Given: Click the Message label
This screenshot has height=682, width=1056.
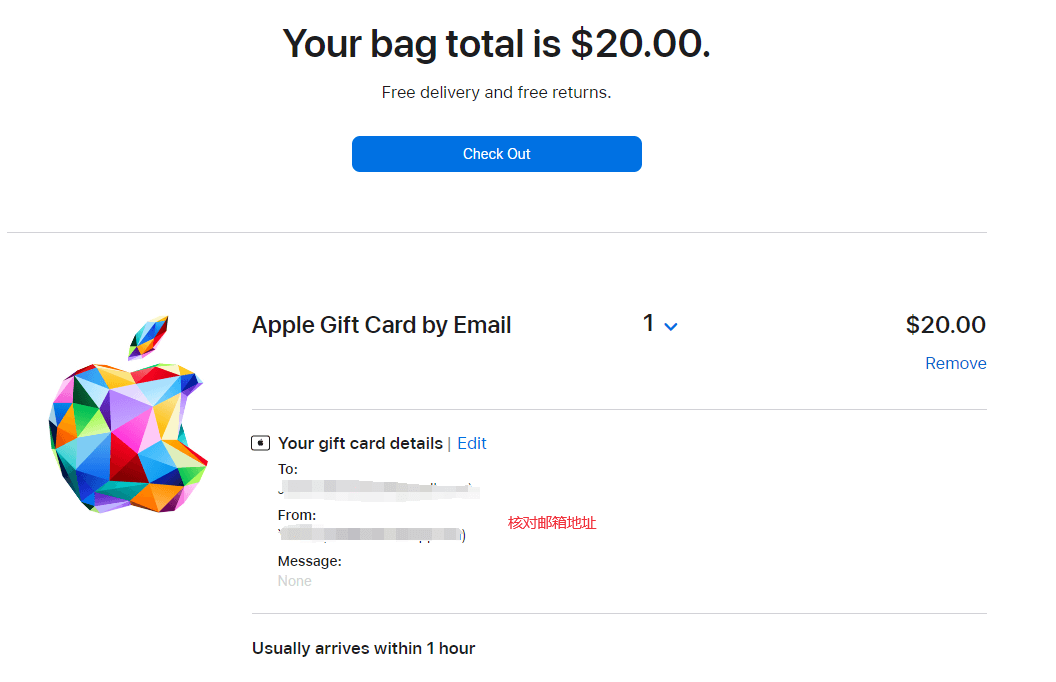Looking at the screenshot, I should coord(310,561).
